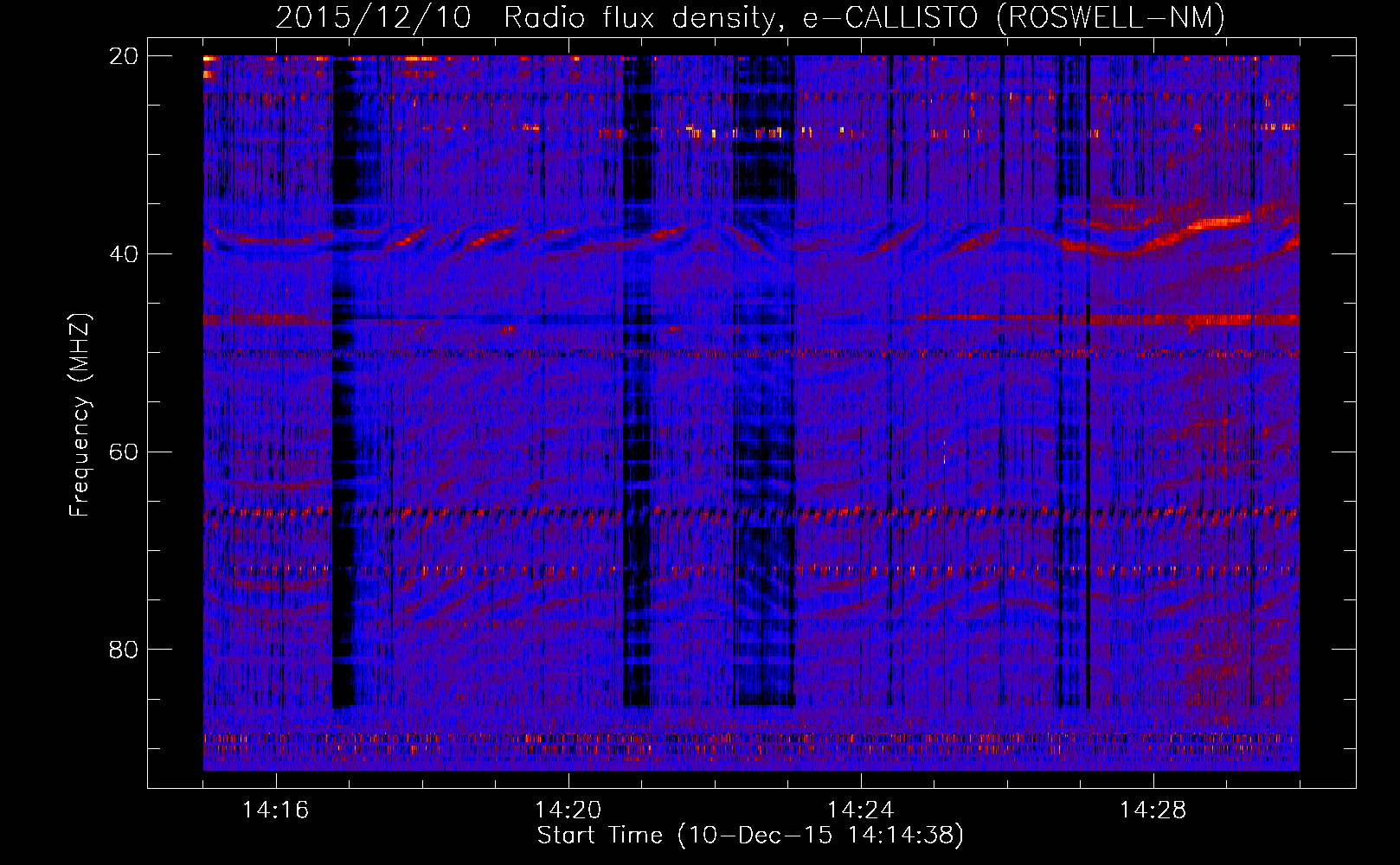Click the 40 frequency tick label
Screen dimensions: 1400x865
[124, 254]
